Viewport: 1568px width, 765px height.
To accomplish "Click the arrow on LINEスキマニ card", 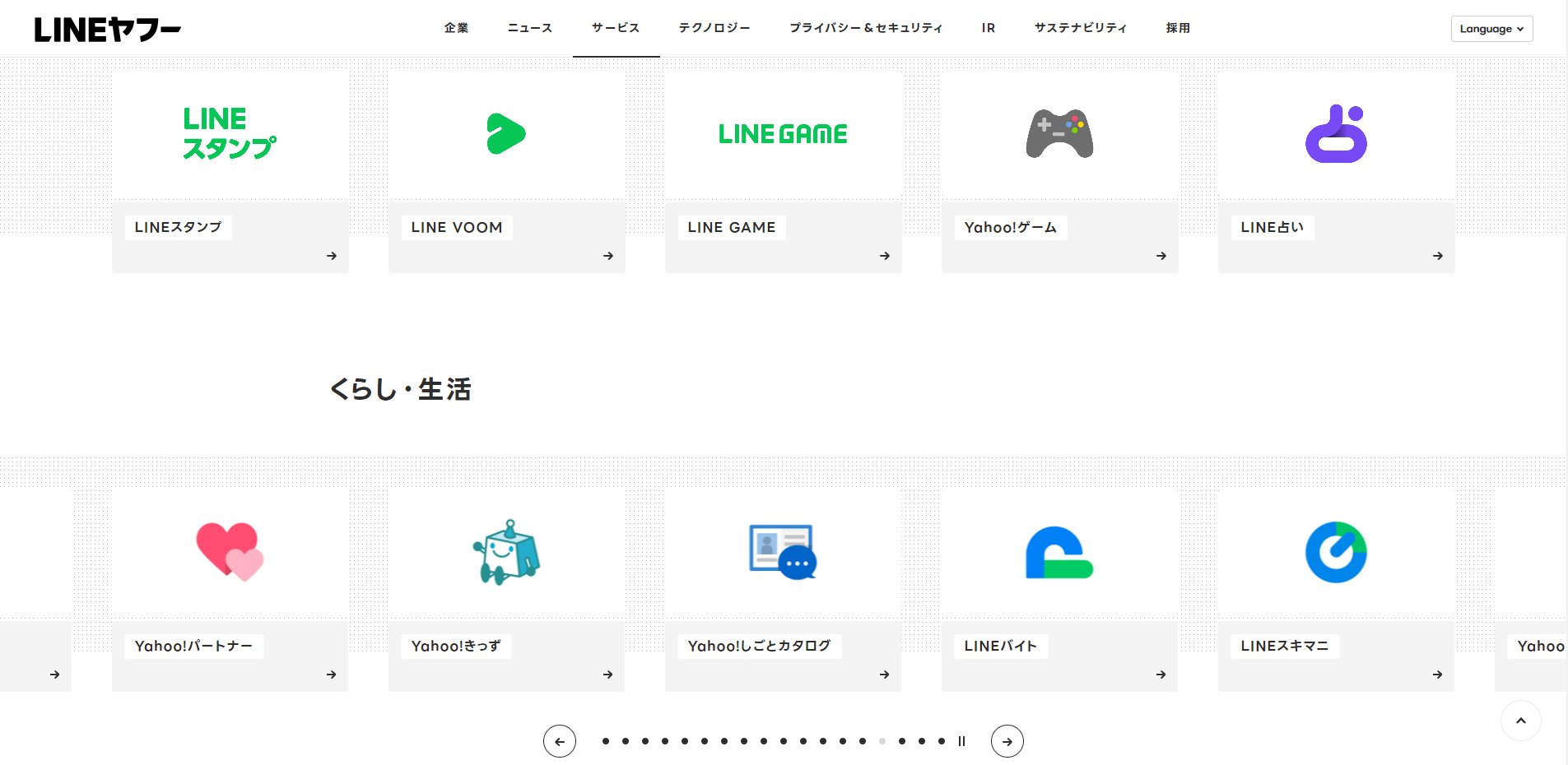I will click(x=1438, y=675).
